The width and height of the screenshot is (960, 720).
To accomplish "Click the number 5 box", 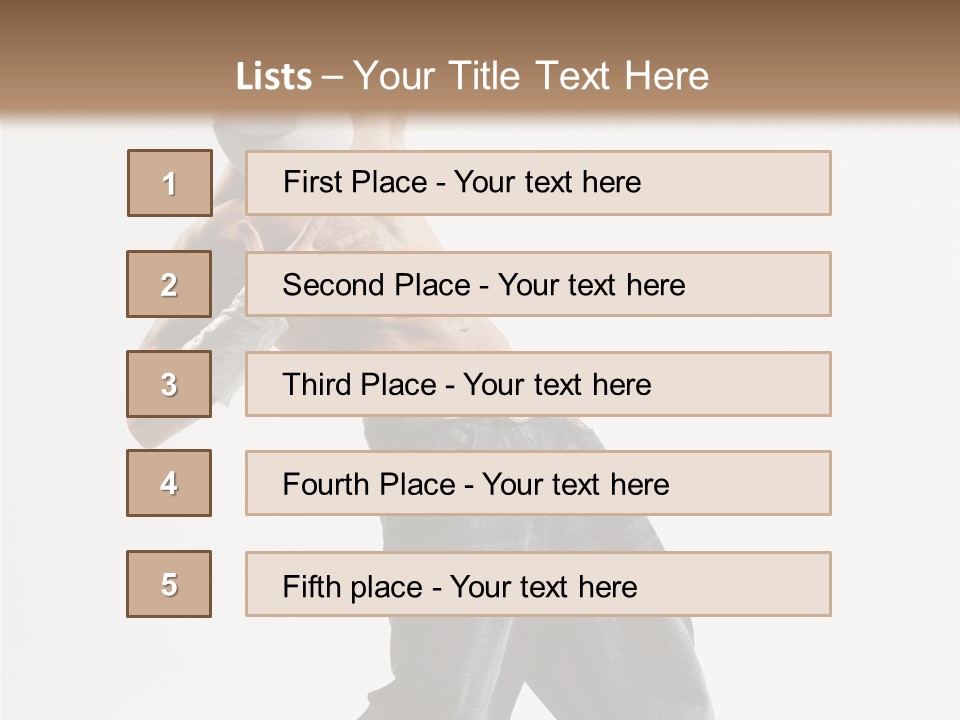I will pyautogui.click(x=169, y=584).
